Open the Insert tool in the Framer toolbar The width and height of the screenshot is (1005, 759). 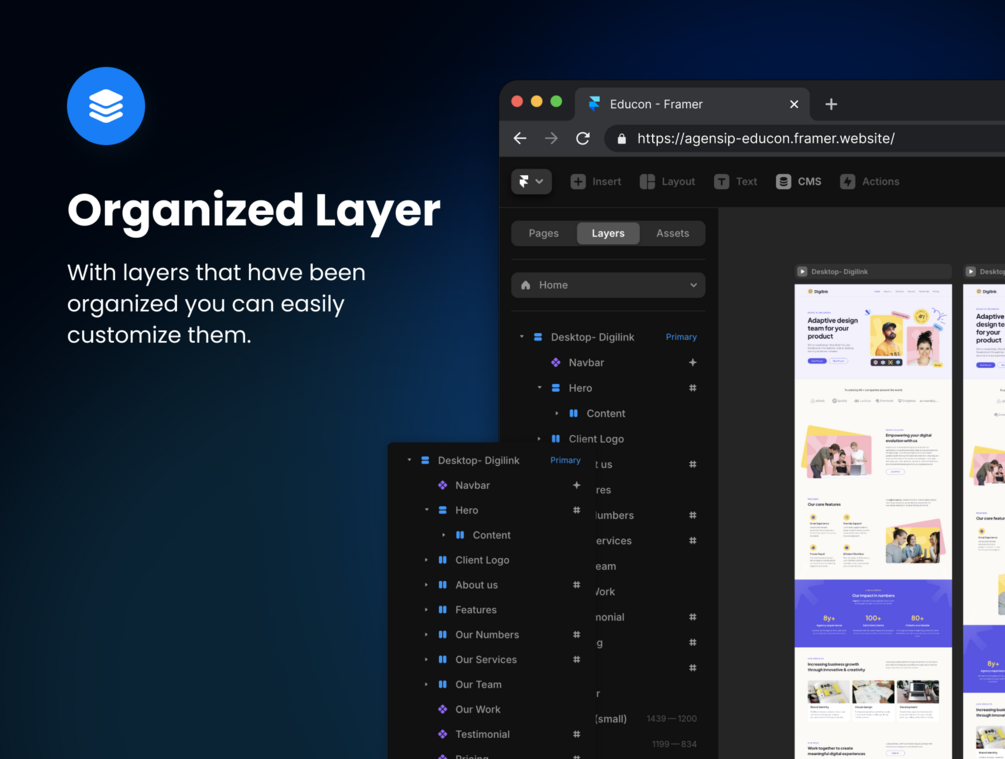595,181
